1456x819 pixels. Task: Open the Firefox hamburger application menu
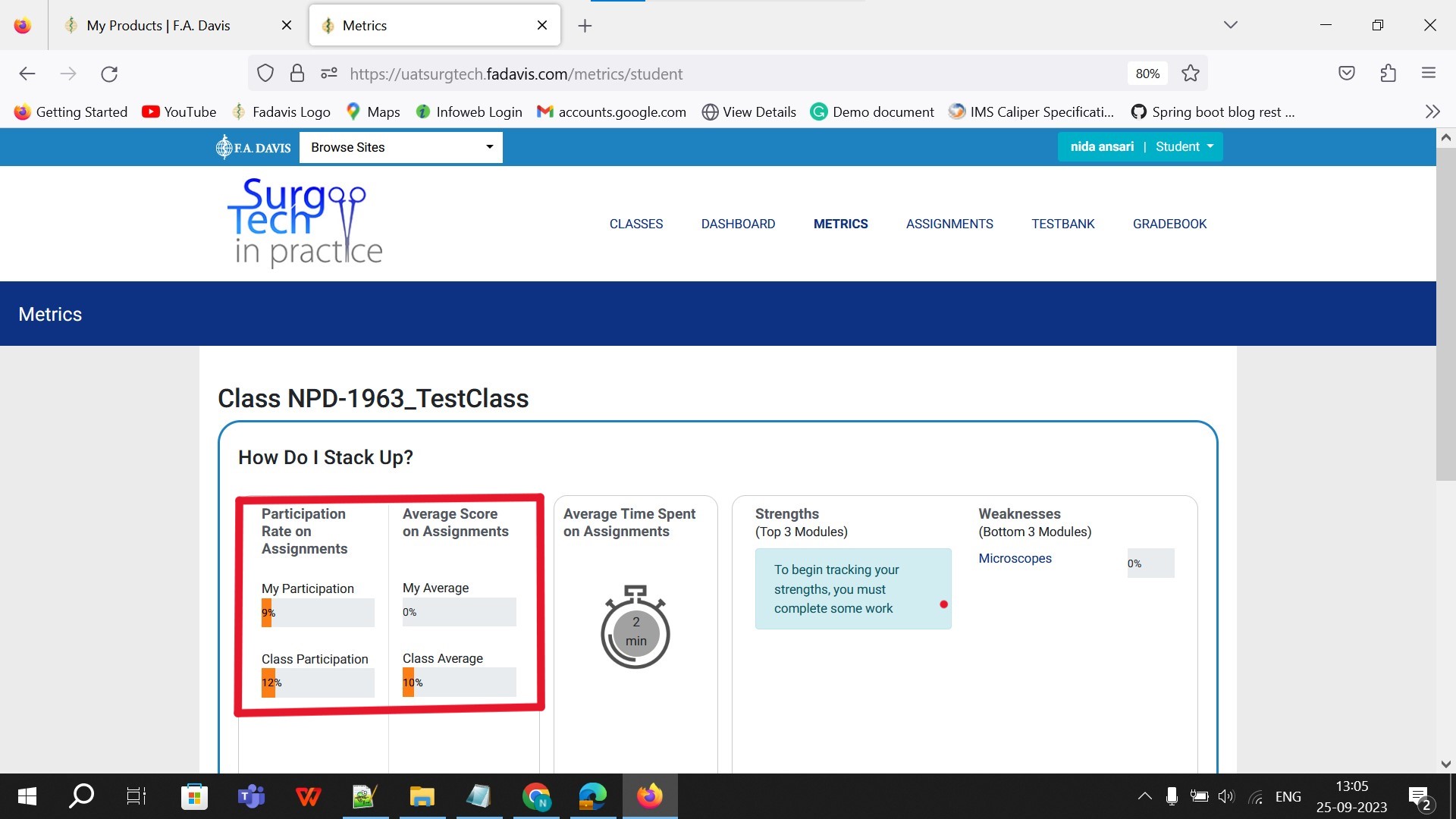(1429, 74)
